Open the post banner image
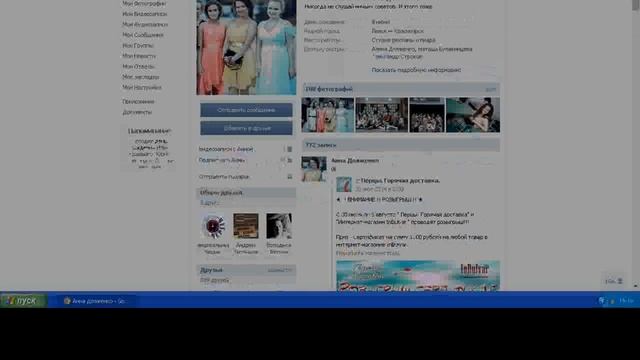 coord(418,276)
